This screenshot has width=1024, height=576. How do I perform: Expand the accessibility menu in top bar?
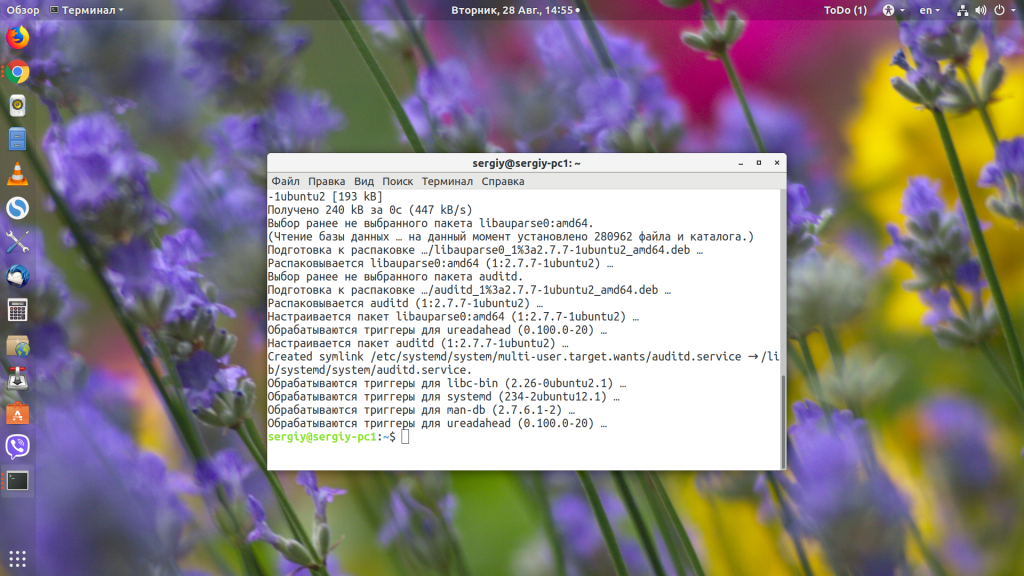893,10
